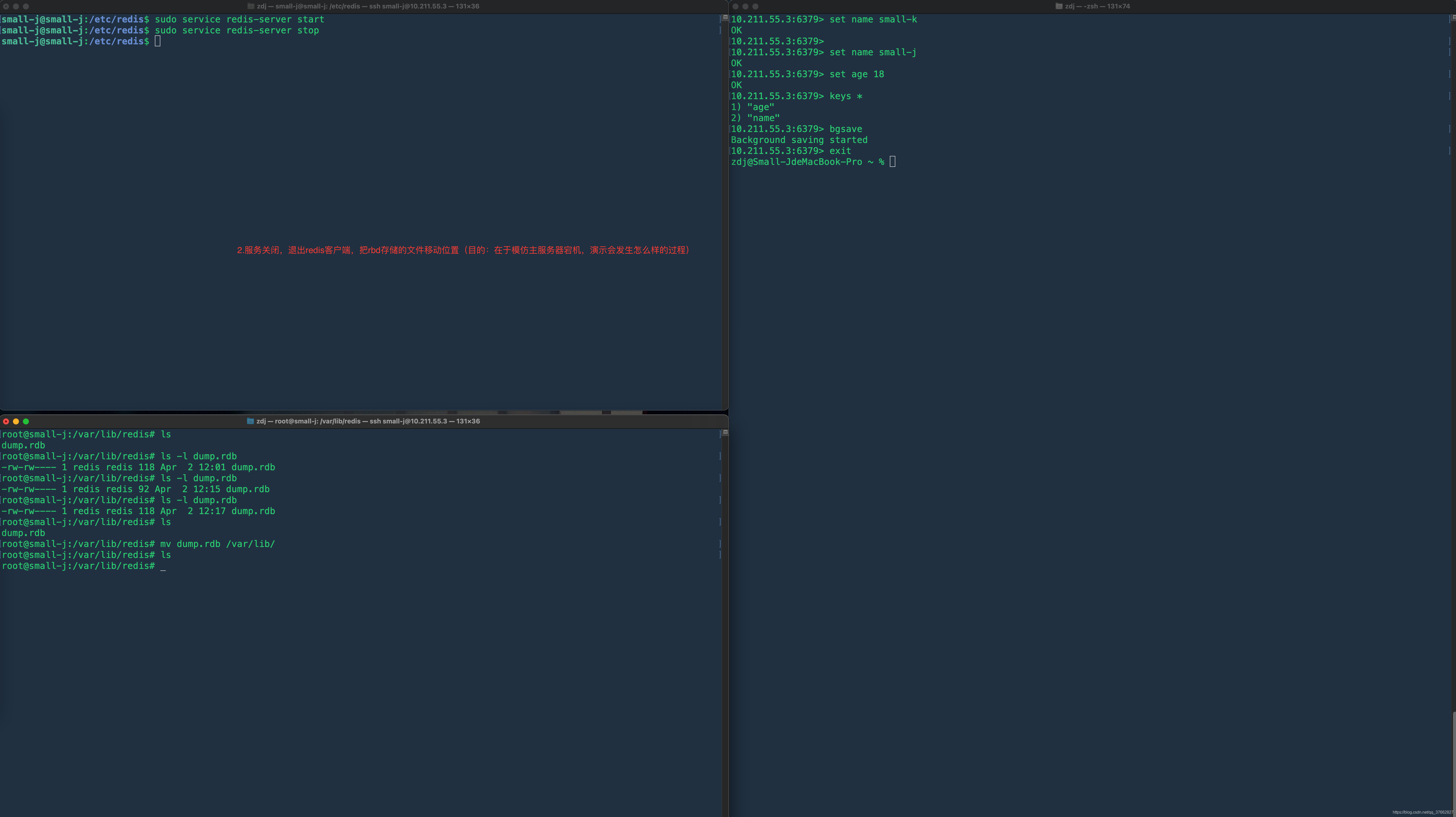Click the 'set name small-k' command line
The width and height of the screenshot is (1456, 817).
824,19
